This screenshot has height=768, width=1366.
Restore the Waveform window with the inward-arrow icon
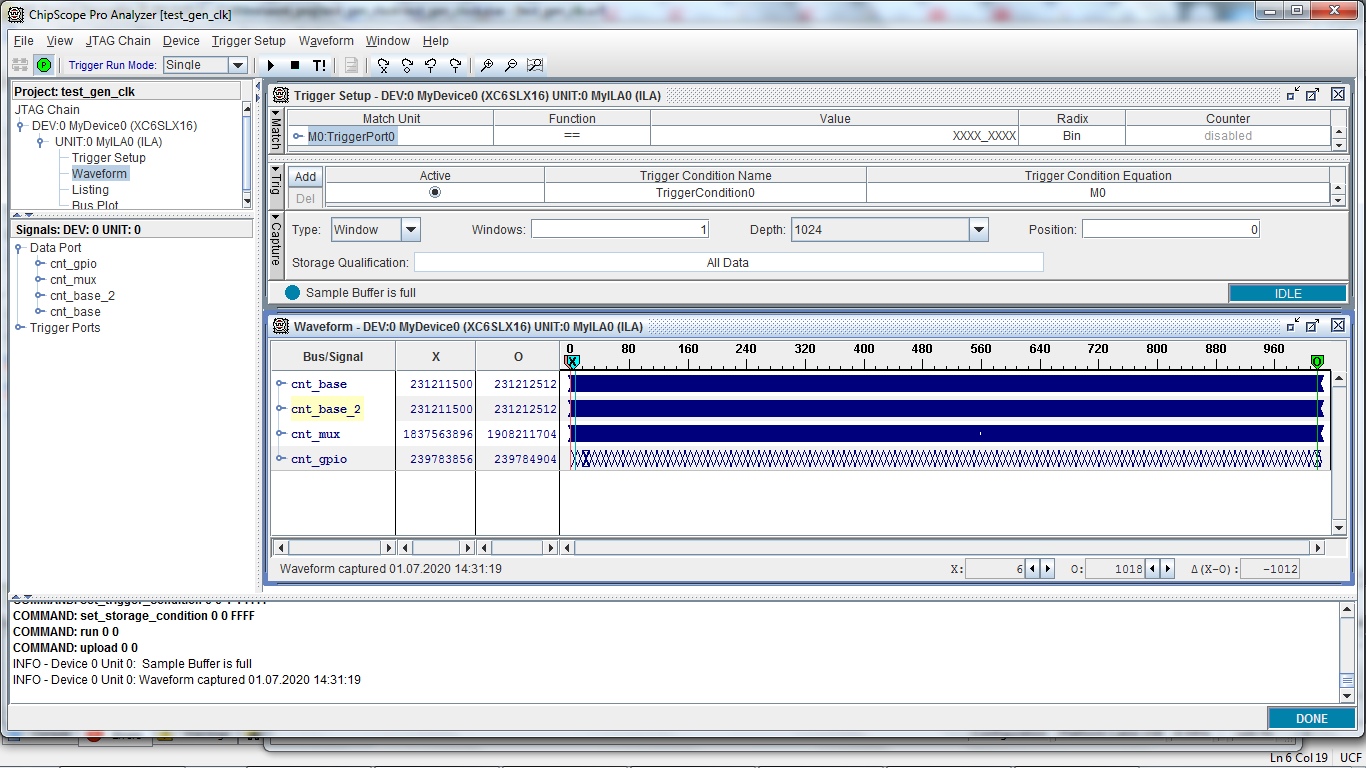click(1293, 325)
